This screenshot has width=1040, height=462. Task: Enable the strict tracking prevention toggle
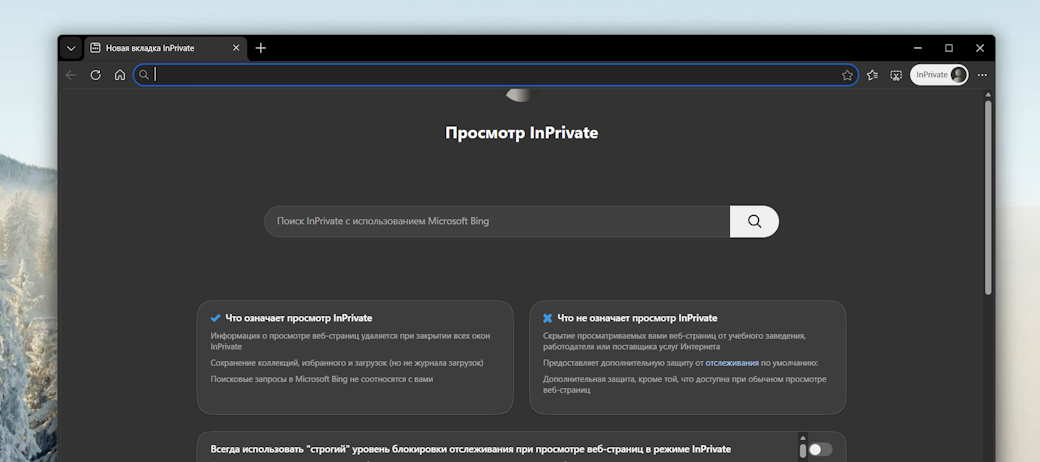pos(820,449)
